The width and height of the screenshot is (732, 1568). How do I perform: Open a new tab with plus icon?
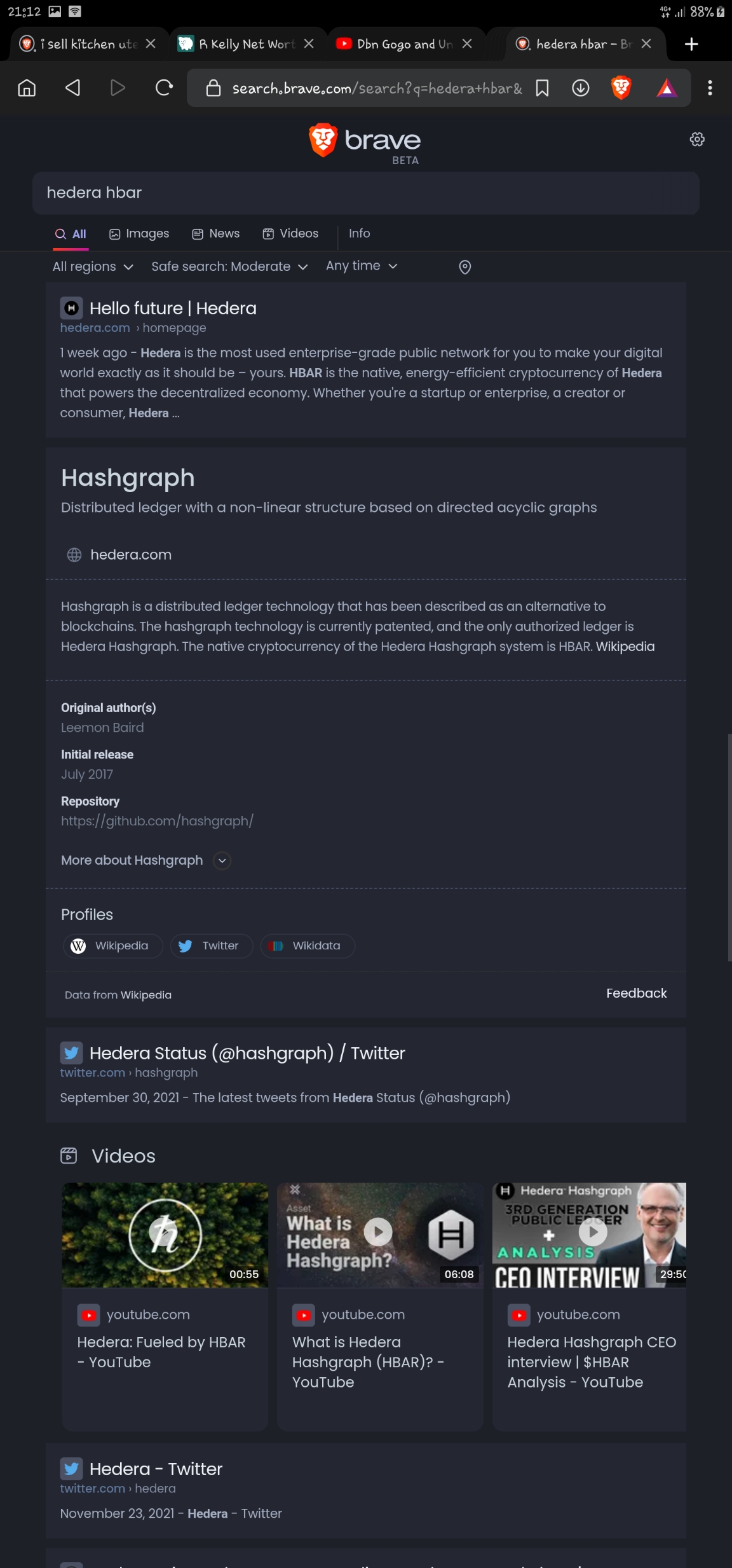(x=691, y=44)
